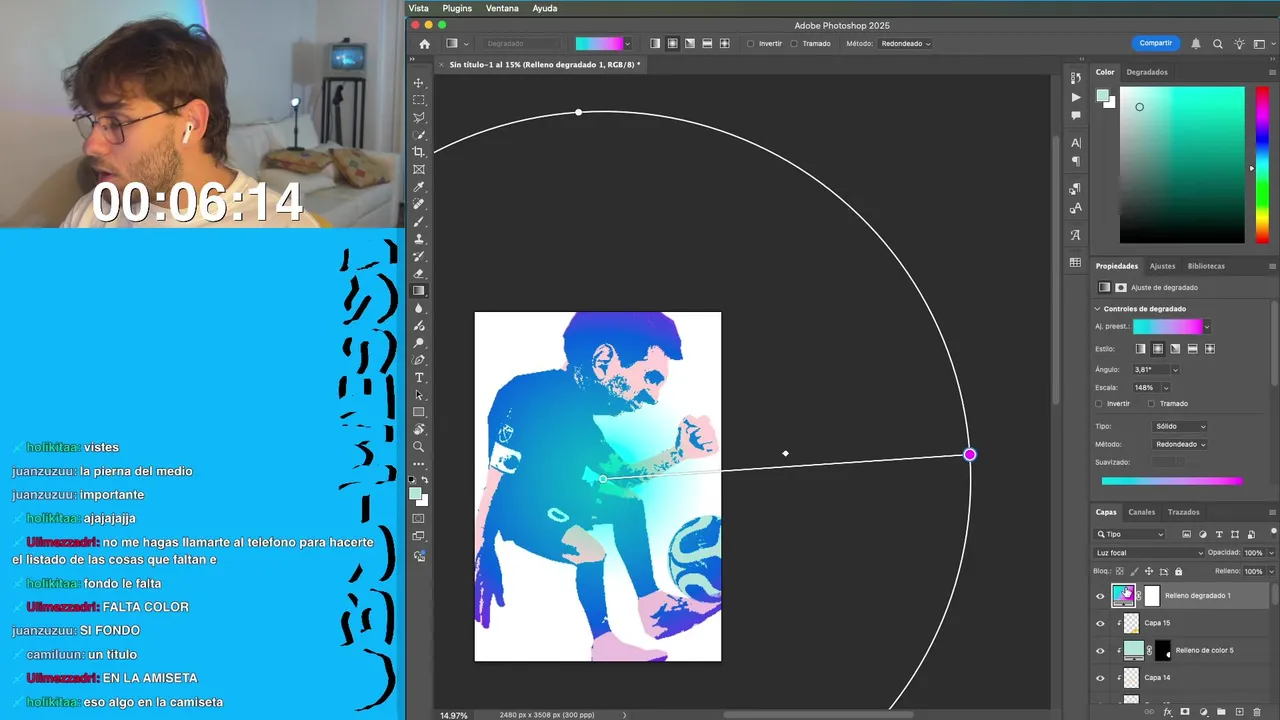Open Método Redondeado dropdown in Properties

click(1180, 444)
